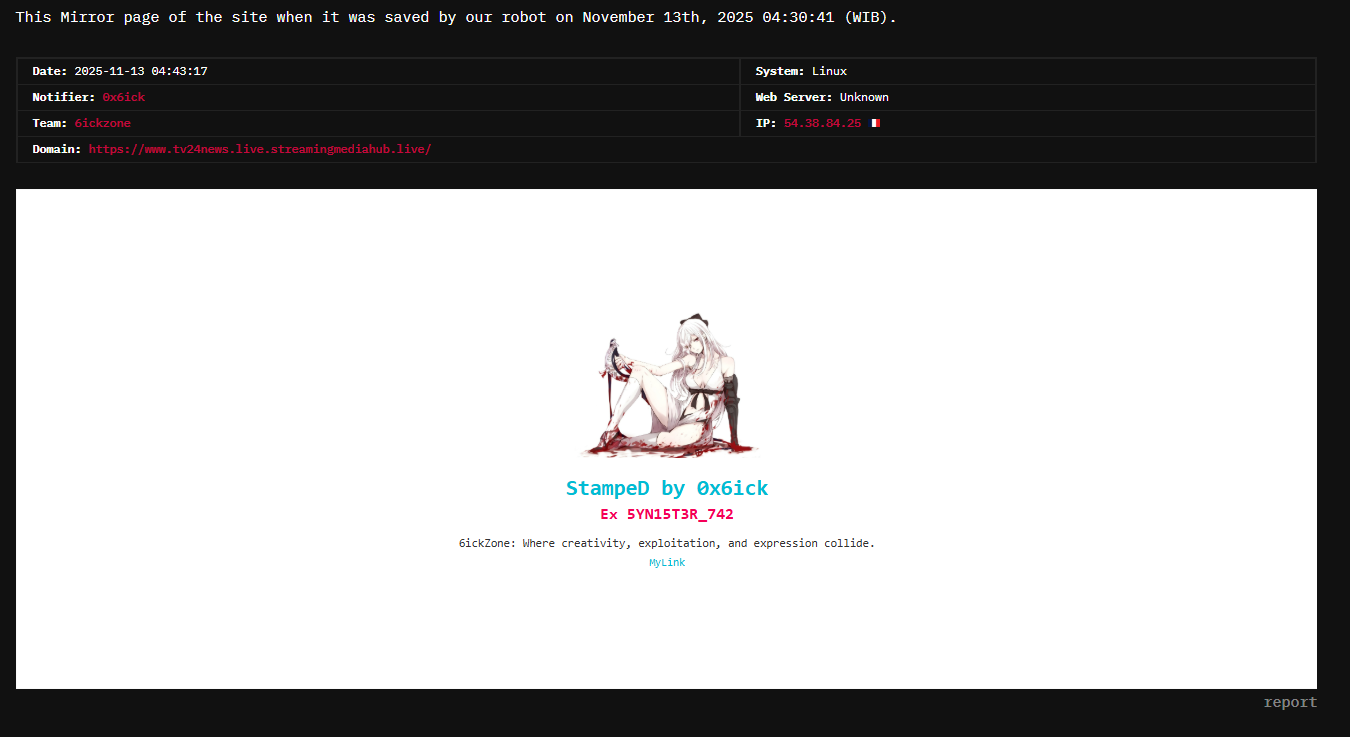
Task: Click the "Ex 5YN15T3R_742" red text
Action: 667,514
